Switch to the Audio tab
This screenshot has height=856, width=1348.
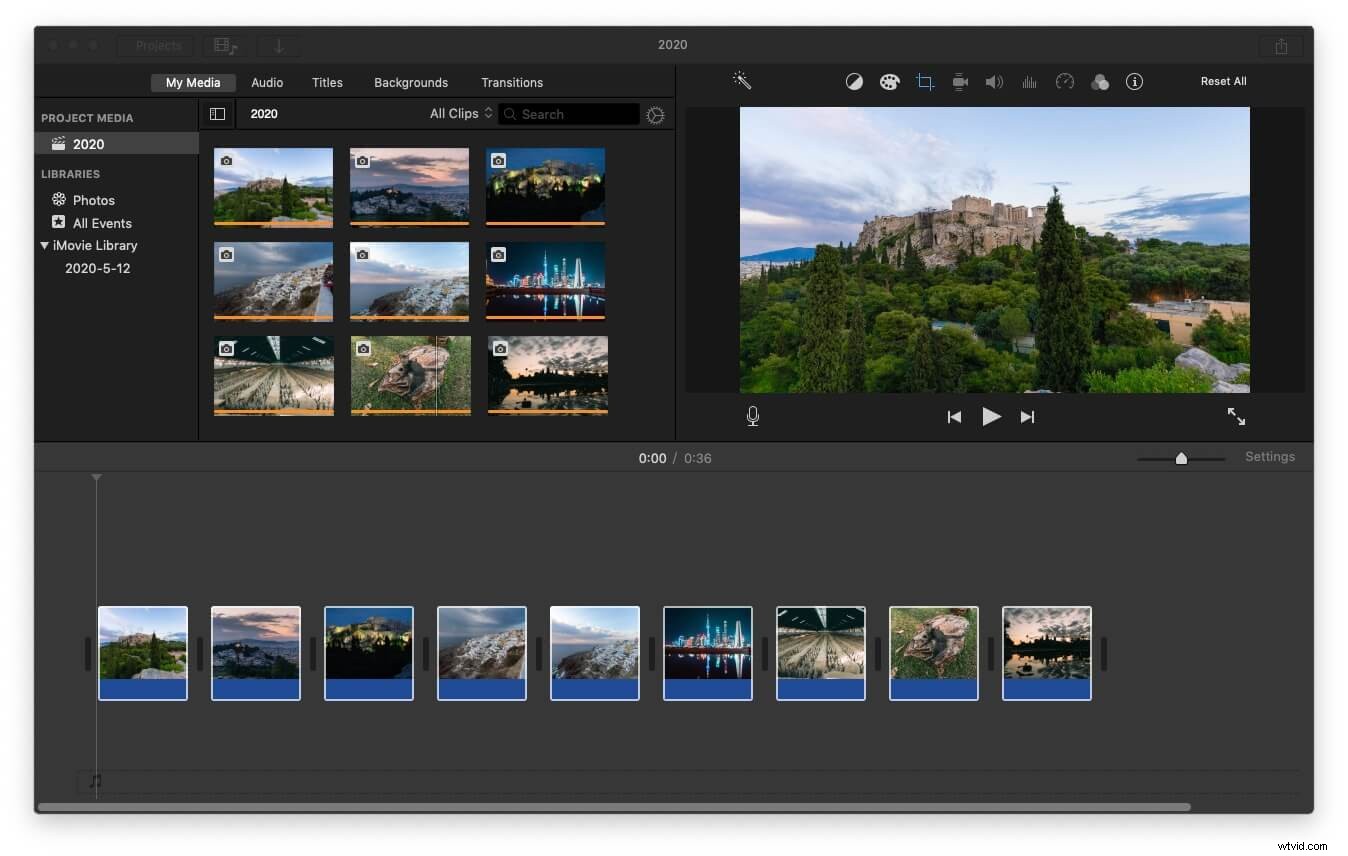pyautogui.click(x=266, y=82)
